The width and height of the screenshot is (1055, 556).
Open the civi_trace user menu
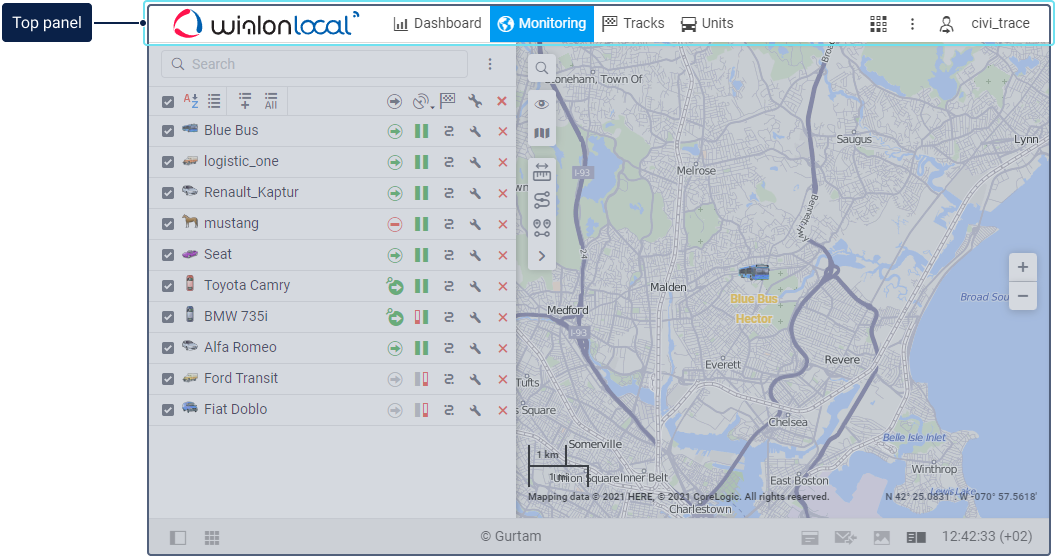(x=1000, y=24)
